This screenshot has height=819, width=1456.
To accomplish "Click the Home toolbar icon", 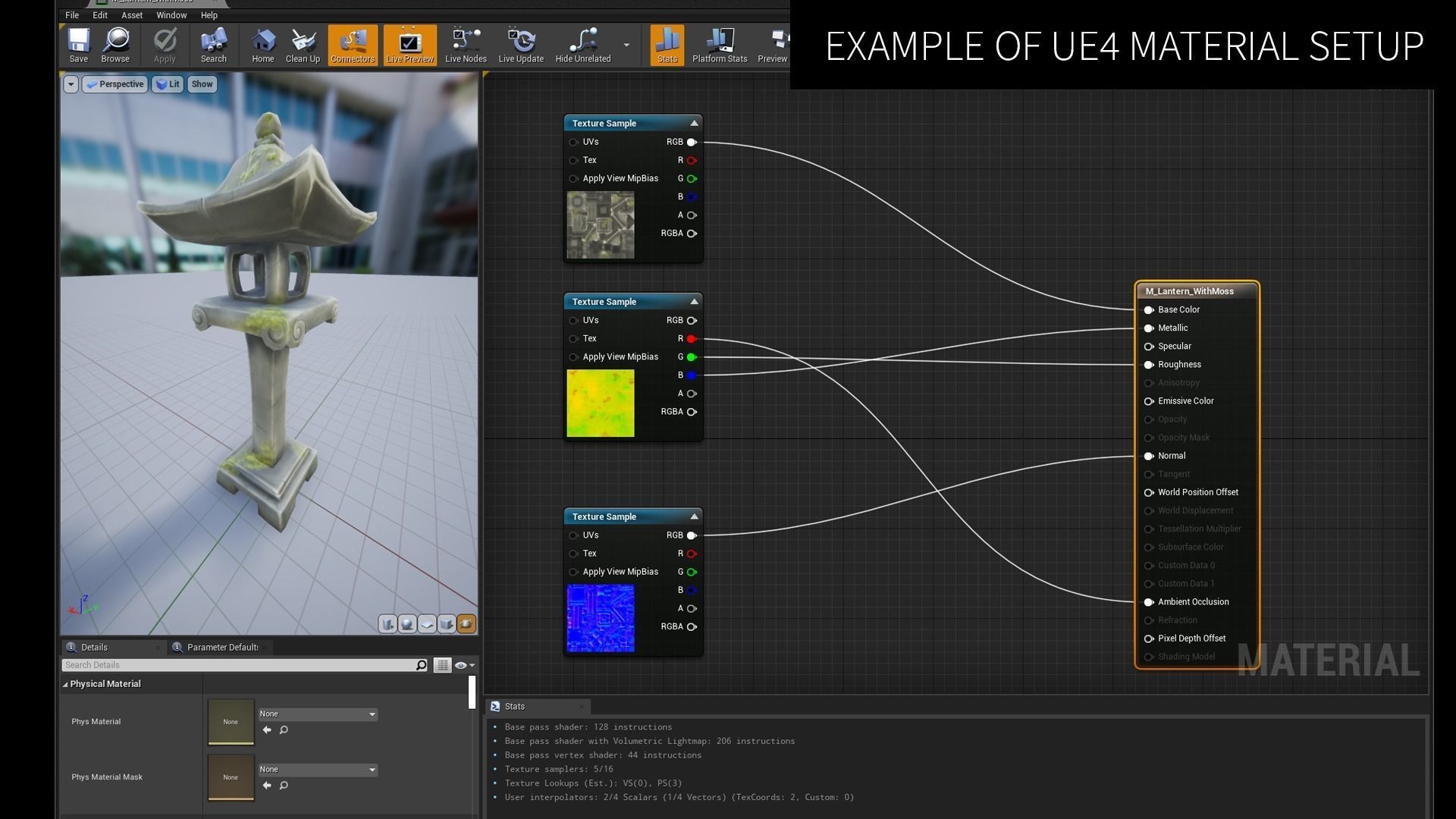I will 262,45.
